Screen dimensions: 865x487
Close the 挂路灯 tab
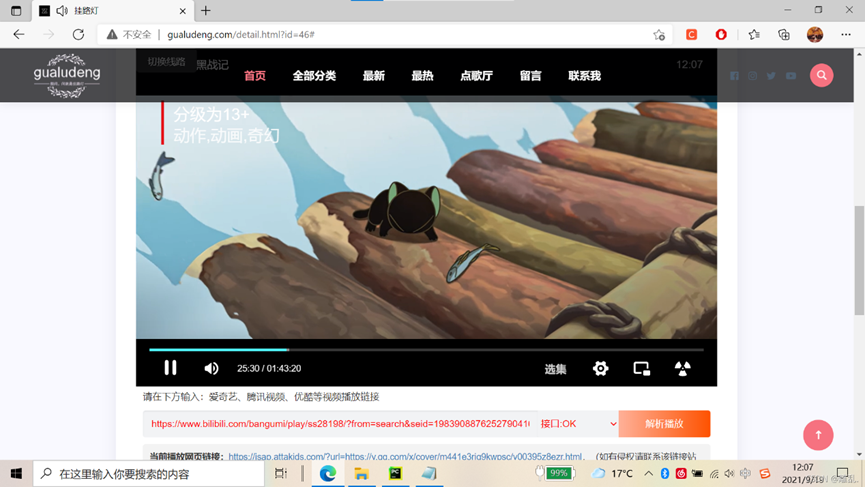pyautogui.click(x=183, y=11)
